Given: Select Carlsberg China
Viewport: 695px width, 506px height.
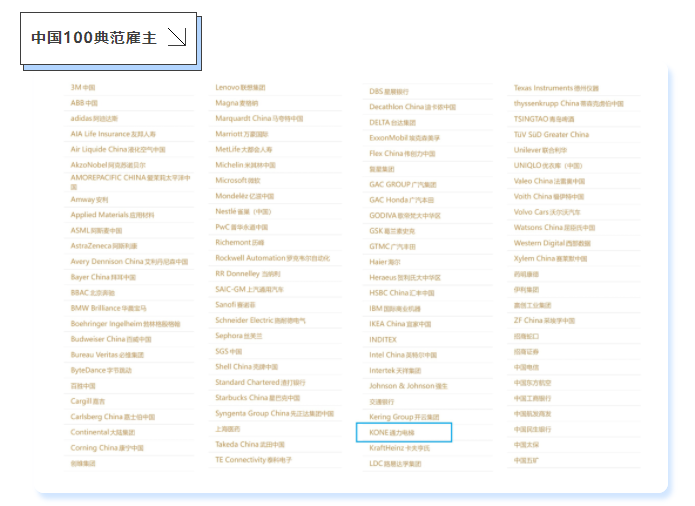Looking at the screenshot, I should [x=113, y=416].
